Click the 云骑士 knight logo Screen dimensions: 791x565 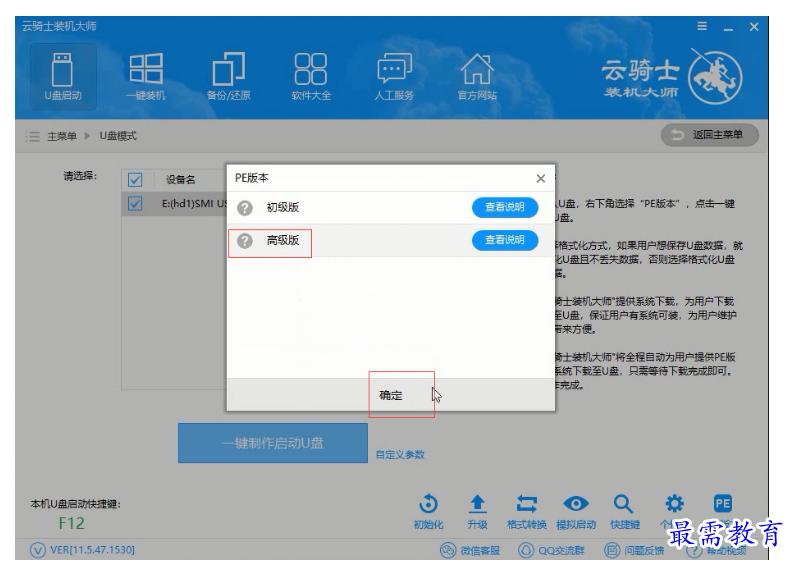(715, 77)
